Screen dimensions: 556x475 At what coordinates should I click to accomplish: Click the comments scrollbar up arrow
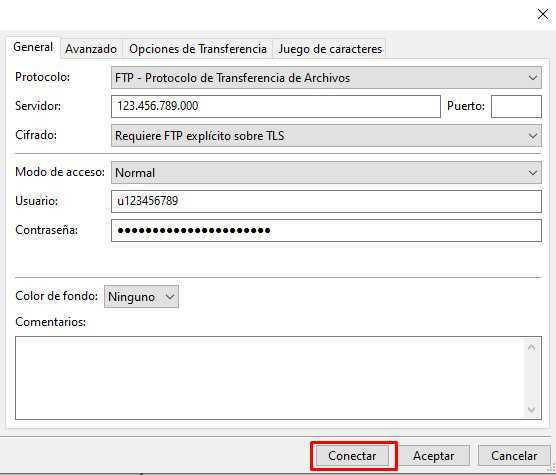click(x=531, y=348)
